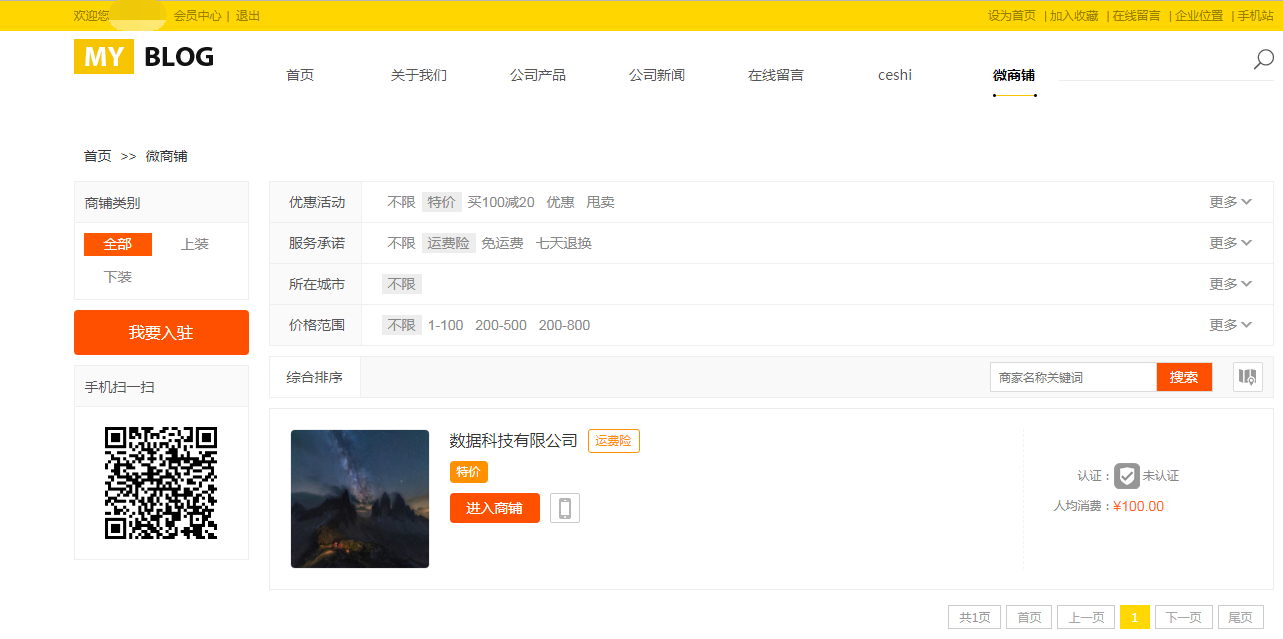Open 关于我们 in the navigation
The width and height of the screenshot is (1283, 639).
pos(419,75)
